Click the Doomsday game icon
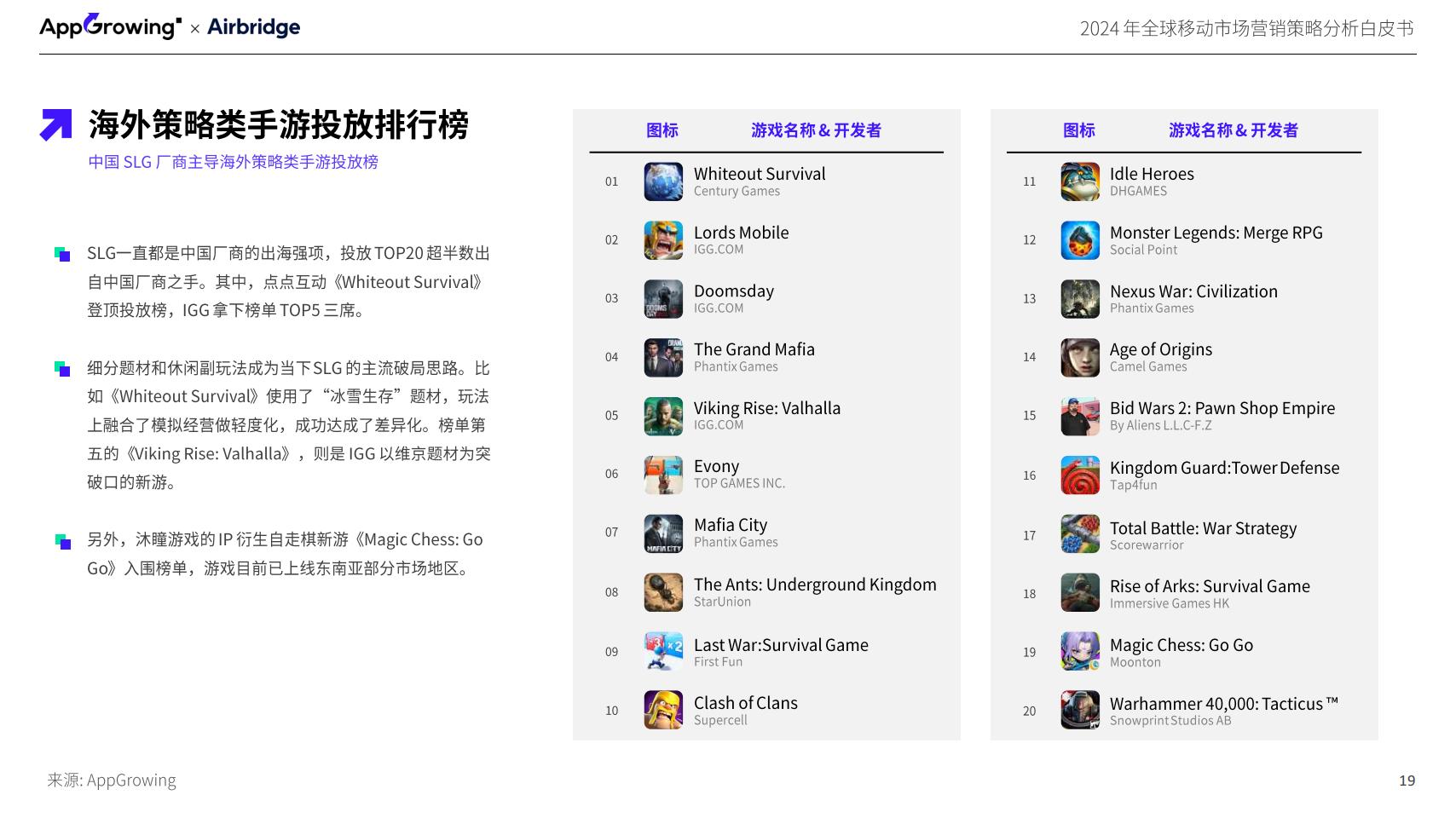 click(x=663, y=299)
